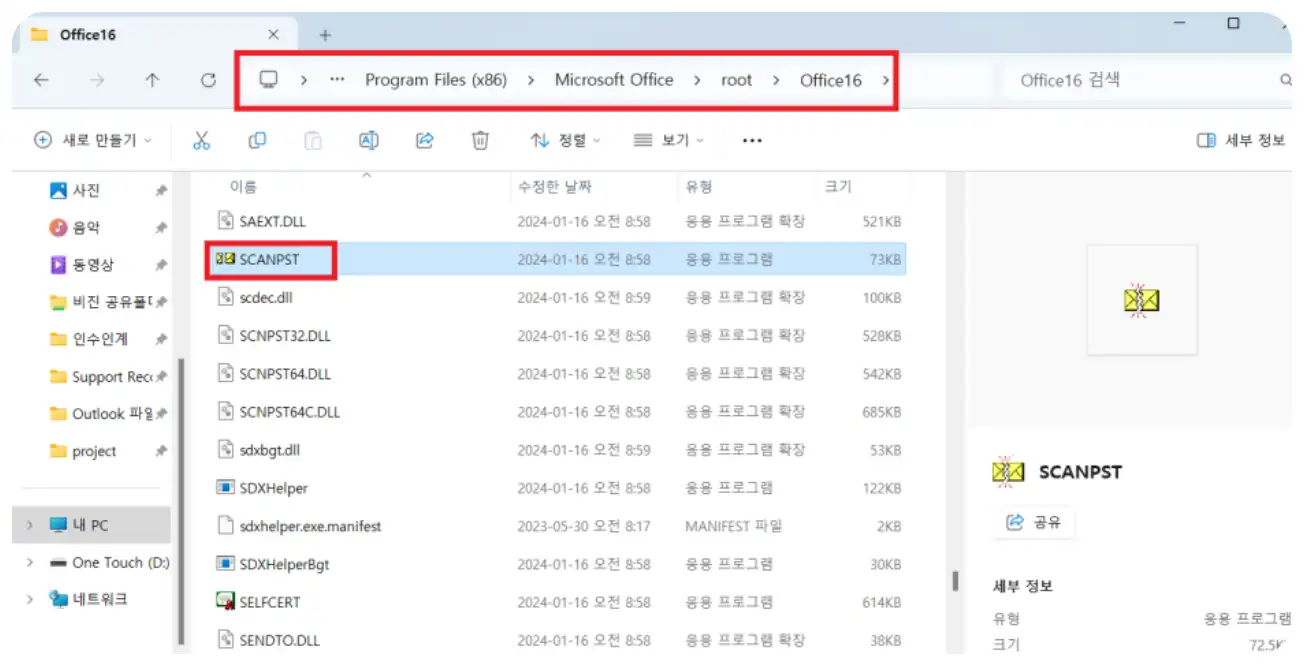Refresh the Office16 folder view

coord(208,81)
